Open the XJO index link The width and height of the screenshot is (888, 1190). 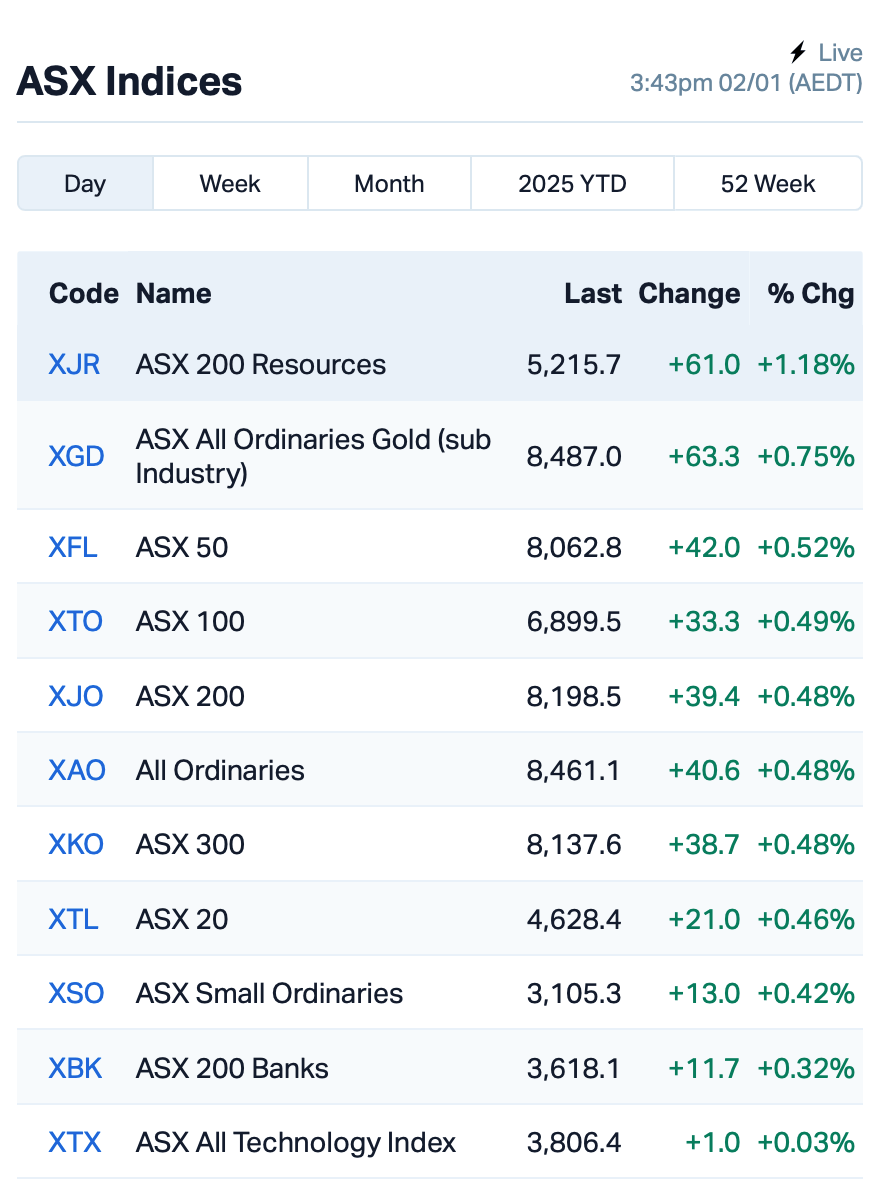pos(76,696)
